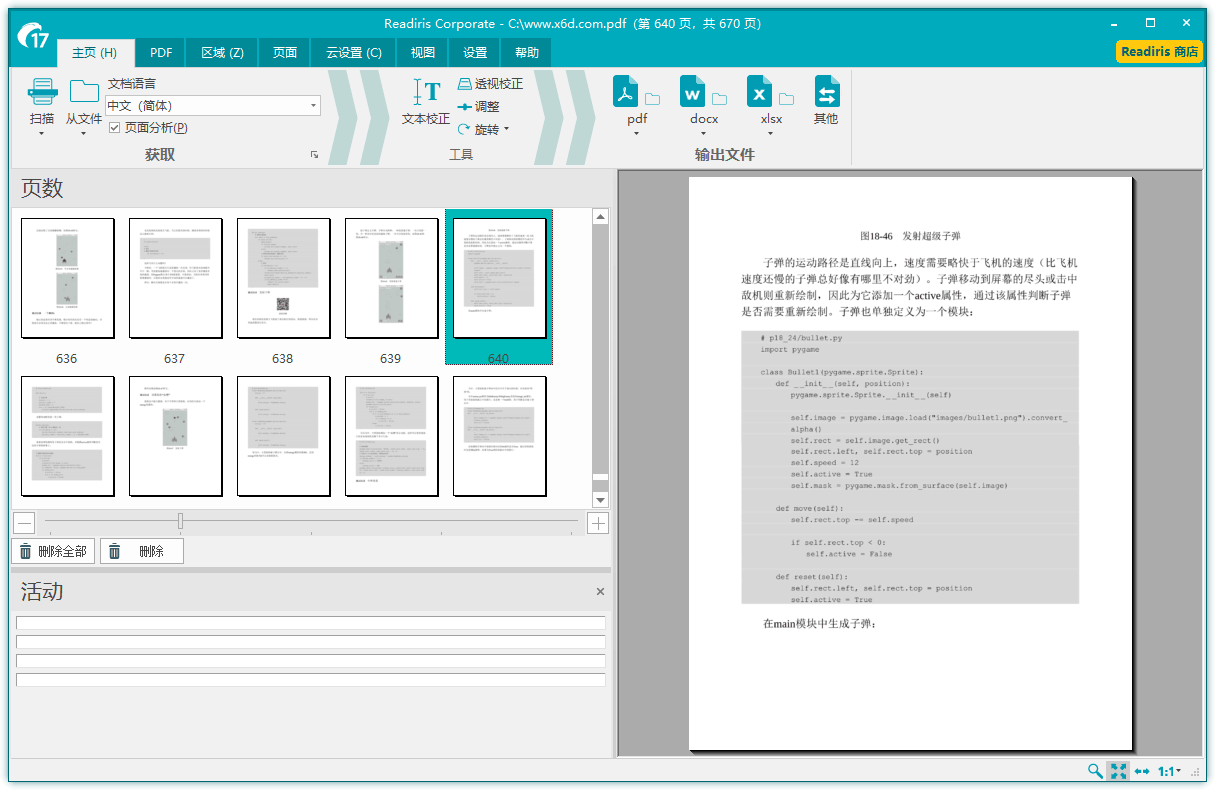Screen dimensions: 1215x790
Task: Click the xlsx Excel output icon
Action: click(x=760, y=93)
